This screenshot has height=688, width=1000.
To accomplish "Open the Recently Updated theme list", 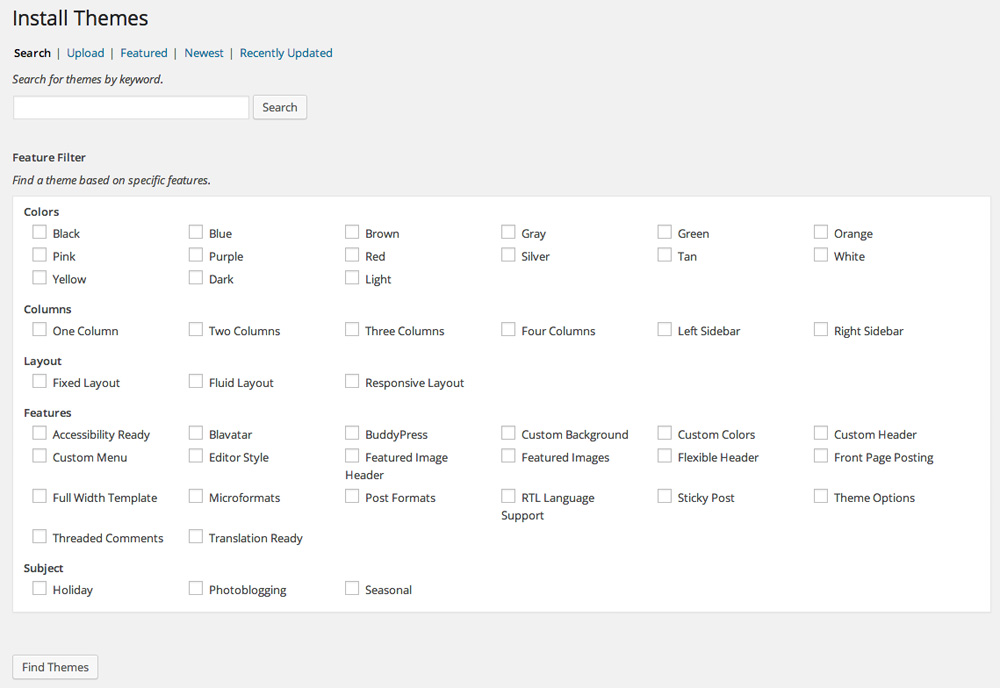I will (286, 53).
